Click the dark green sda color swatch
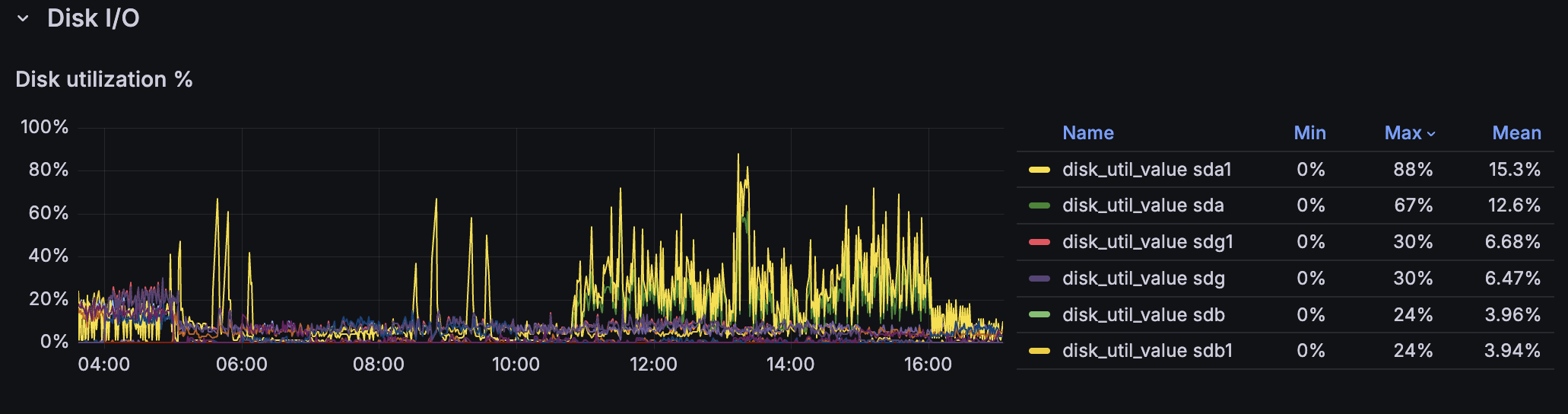1568x414 pixels. 1039,205
